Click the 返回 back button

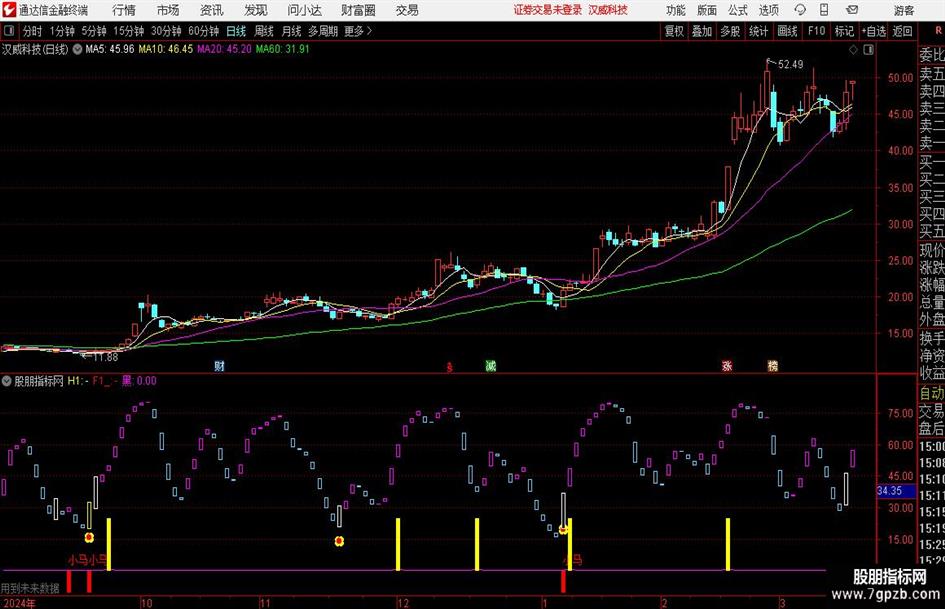point(902,31)
